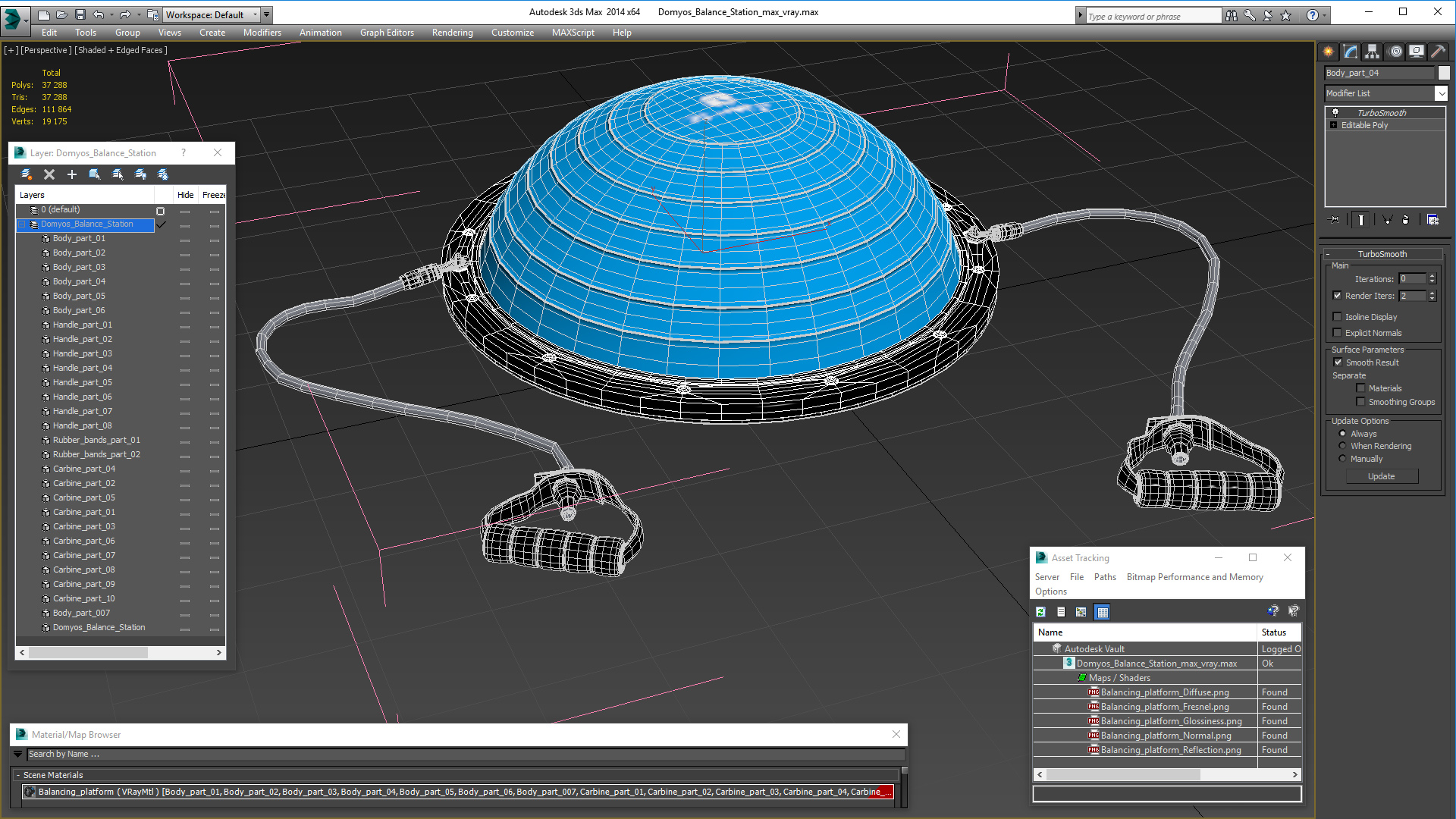Enable Isoline Display checkbox
The image size is (1456, 819).
coord(1337,317)
